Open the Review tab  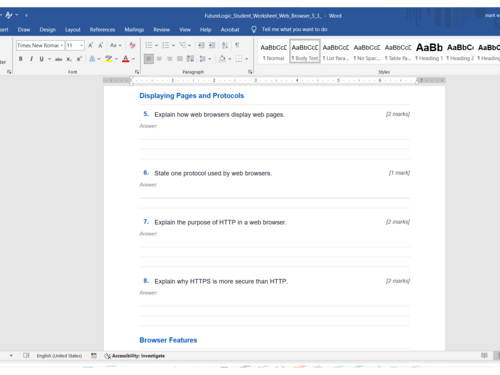[x=162, y=29]
